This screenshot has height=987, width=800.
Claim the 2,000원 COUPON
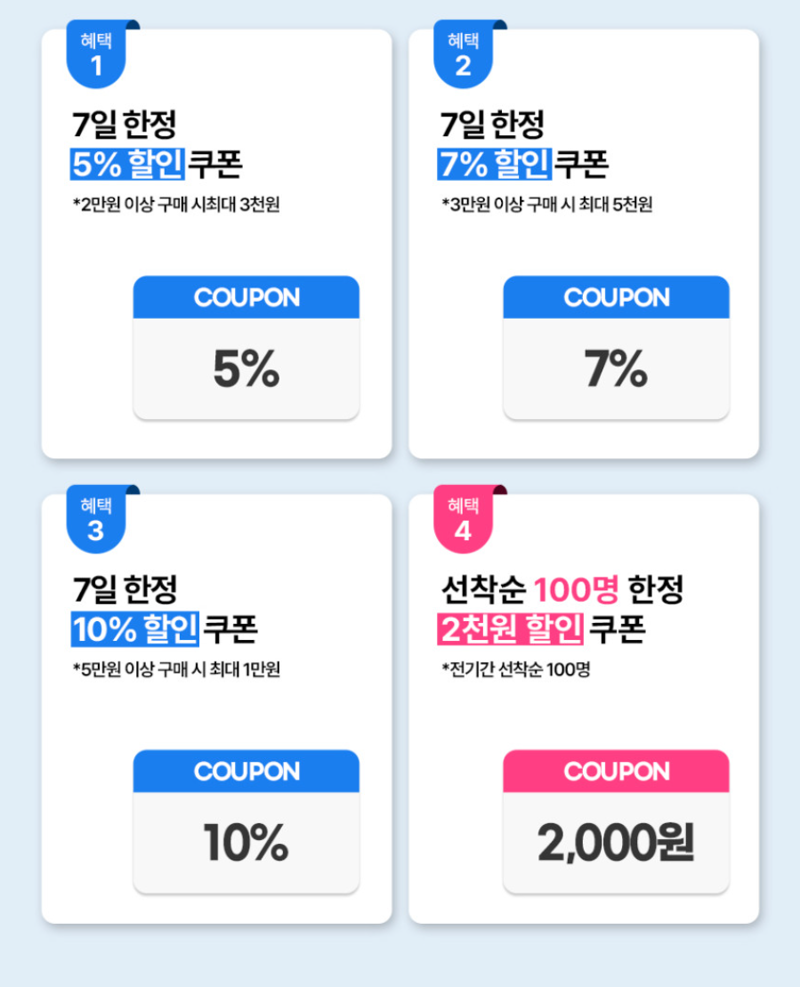[616, 821]
